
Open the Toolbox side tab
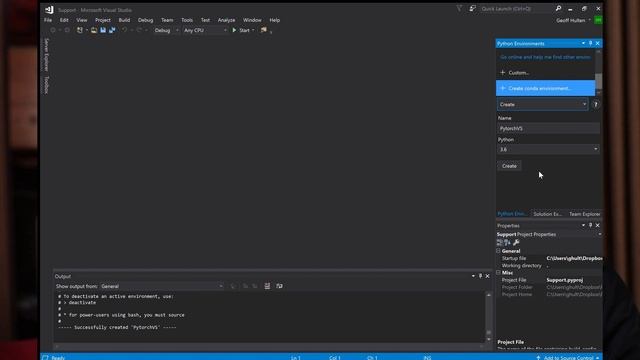tap(46, 85)
